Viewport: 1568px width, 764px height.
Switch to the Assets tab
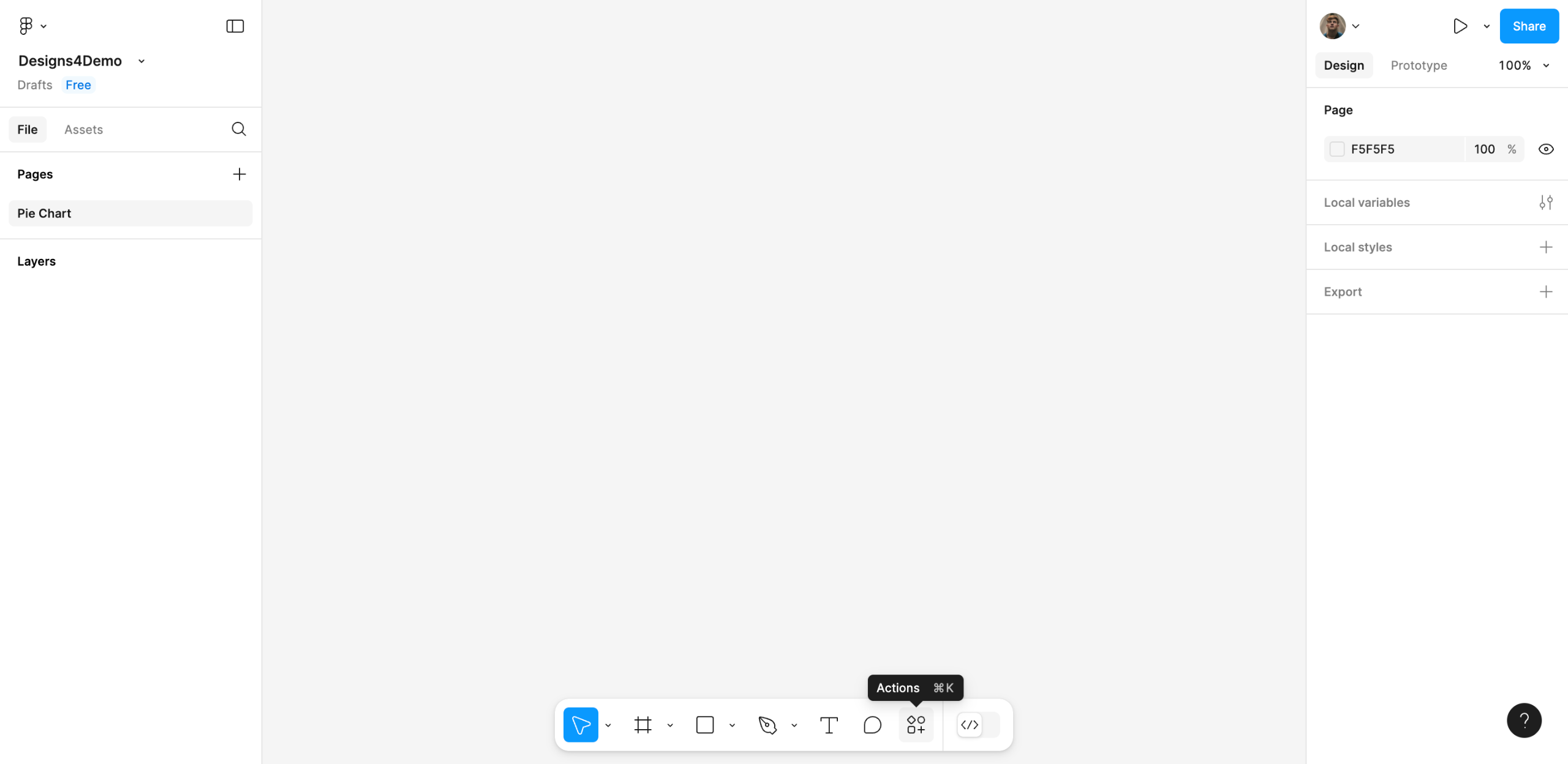[83, 130]
